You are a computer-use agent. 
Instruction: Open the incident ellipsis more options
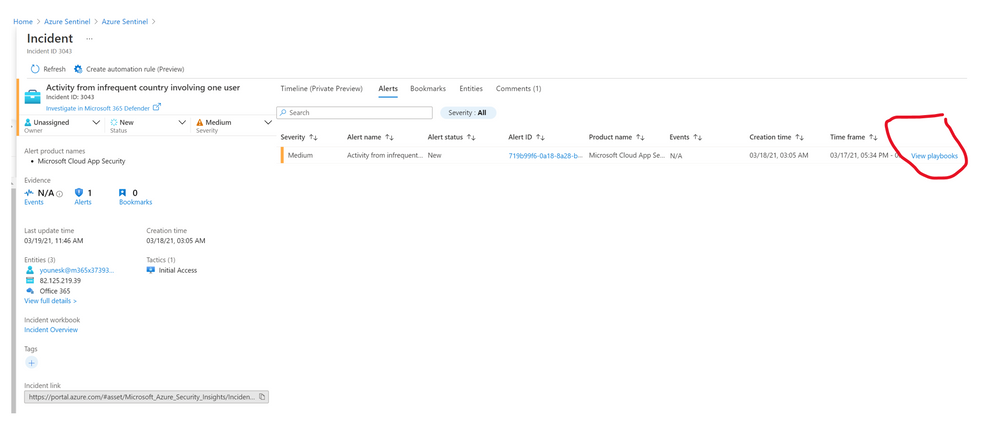click(x=89, y=38)
